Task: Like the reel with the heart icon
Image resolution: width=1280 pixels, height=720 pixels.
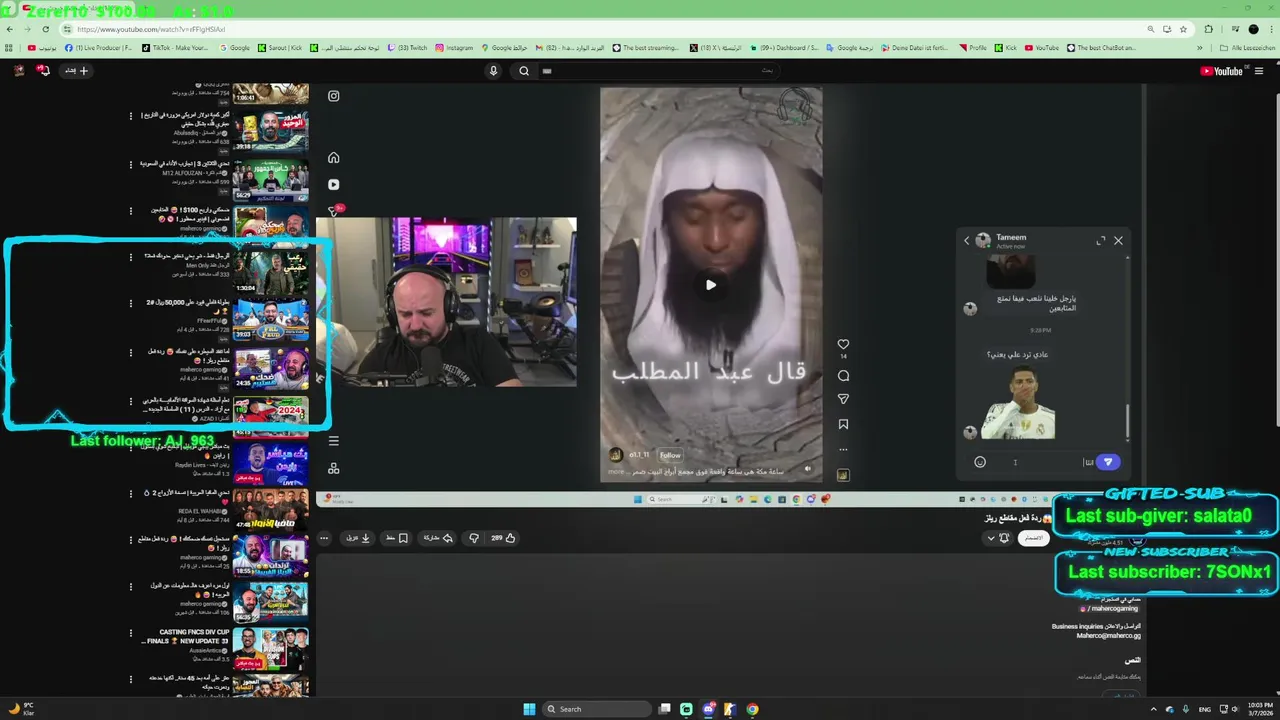Action: (843, 344)
